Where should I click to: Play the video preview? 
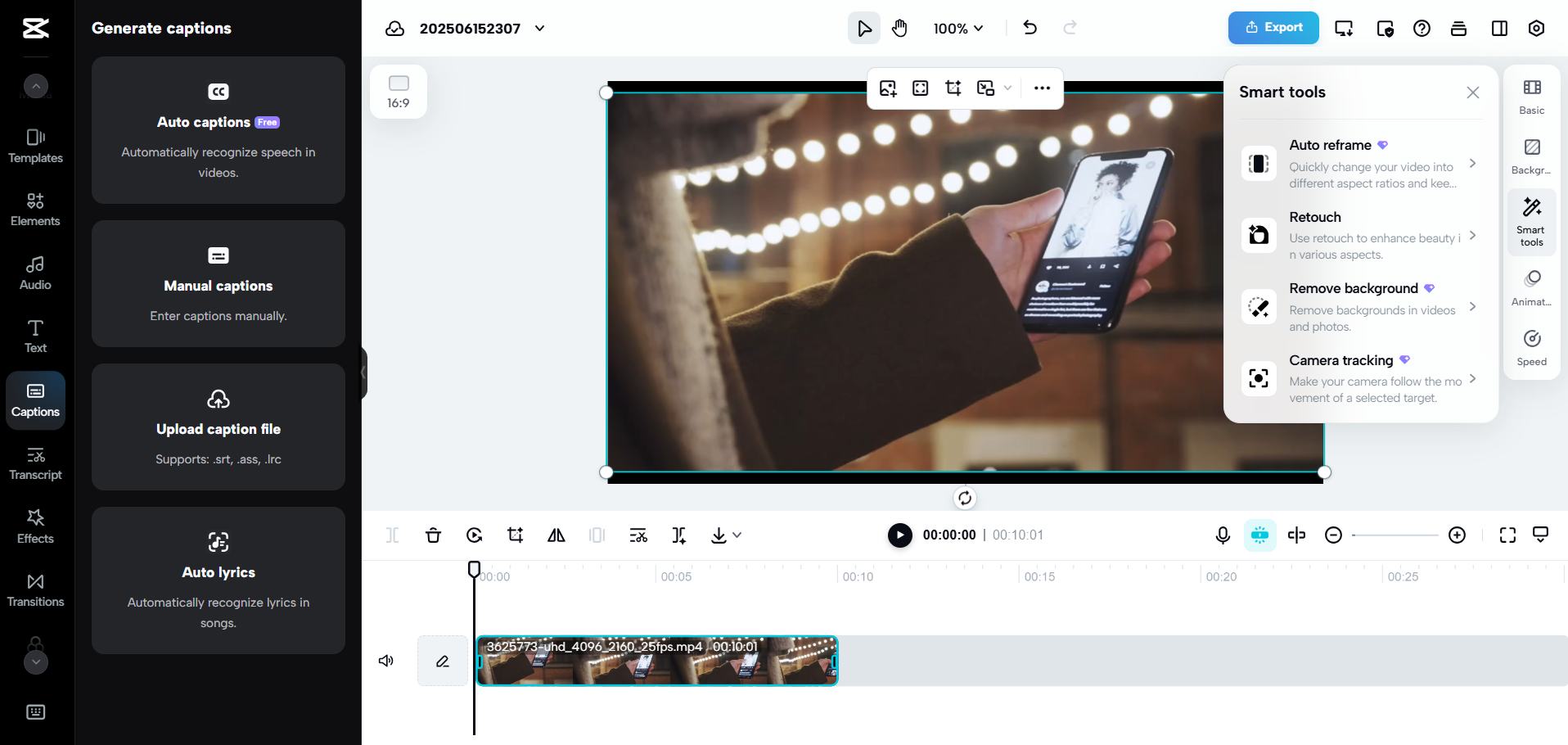tap(900, 535)
